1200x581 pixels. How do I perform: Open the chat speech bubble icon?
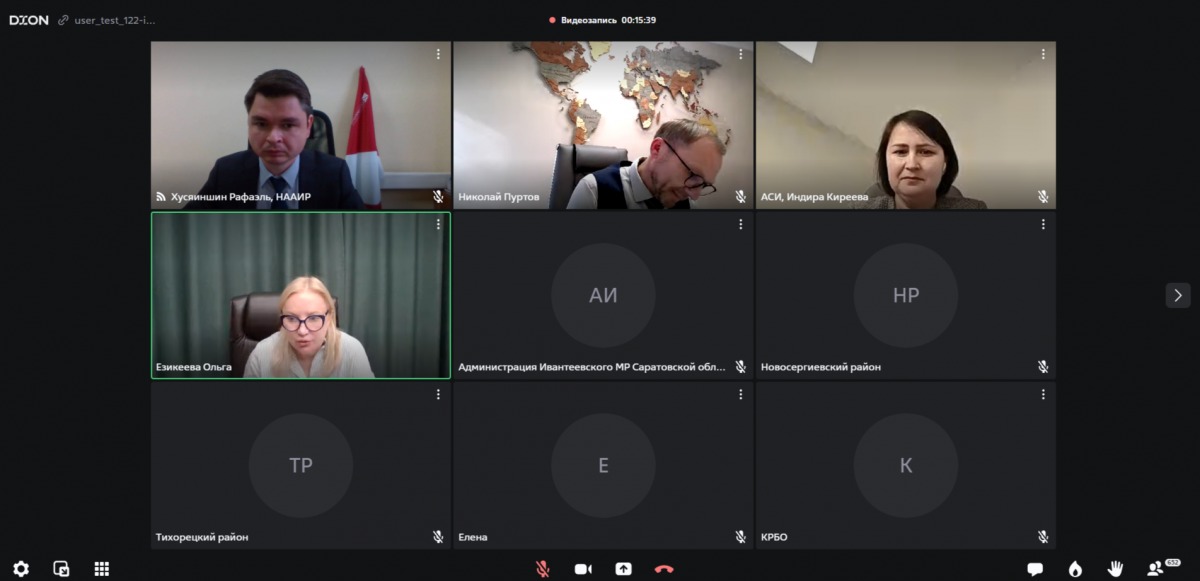pyautogui.click(x=1035, y=569)
